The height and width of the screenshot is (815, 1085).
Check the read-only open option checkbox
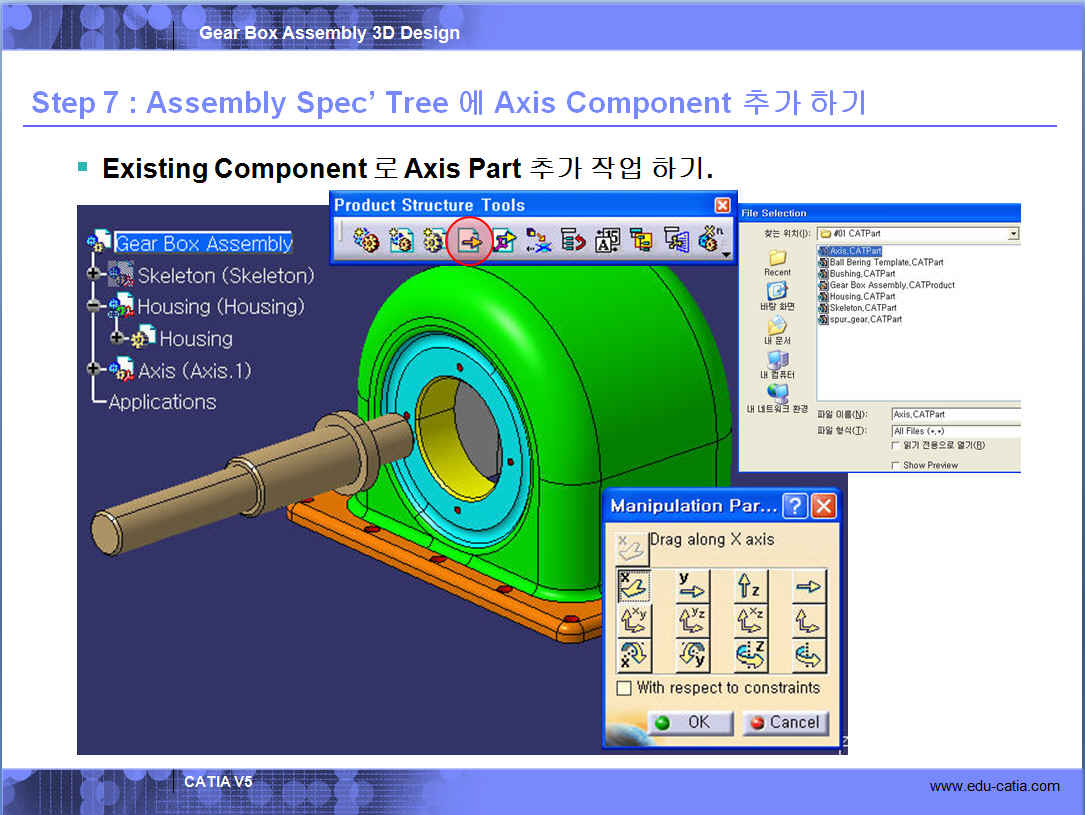click(896, 445)
